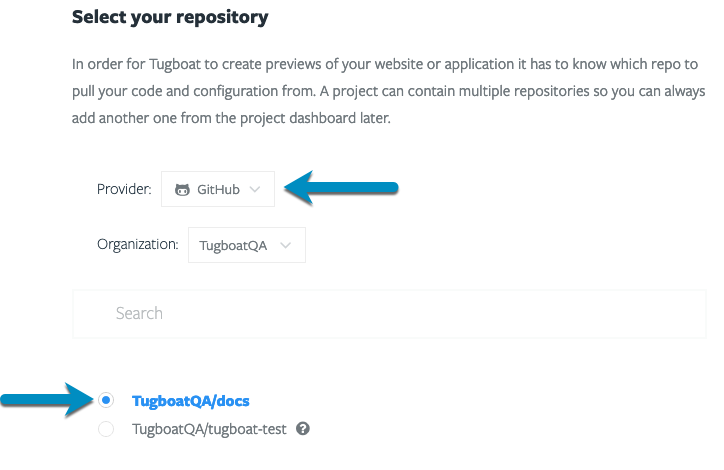The image size is (724, 470).
Task: Click the Select your repository heading
Action: [170, 18]
